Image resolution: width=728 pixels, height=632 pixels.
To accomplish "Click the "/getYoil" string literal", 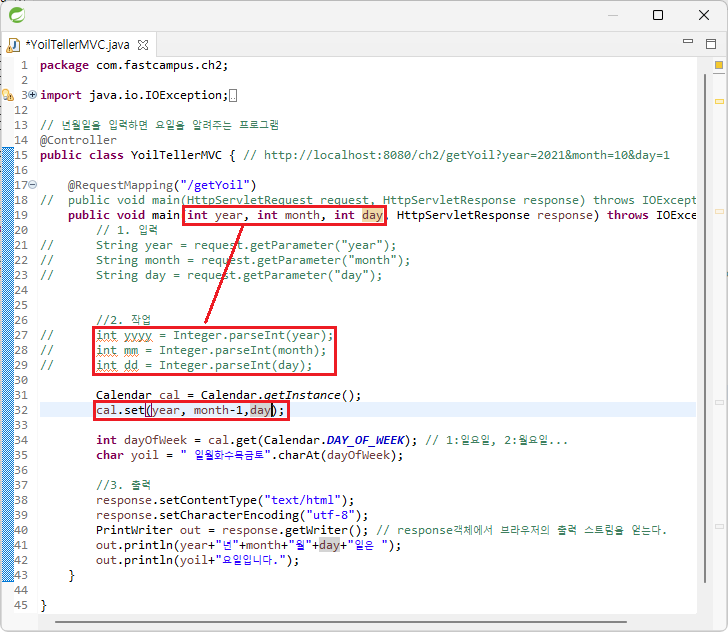I will click(x=215, y=185).
